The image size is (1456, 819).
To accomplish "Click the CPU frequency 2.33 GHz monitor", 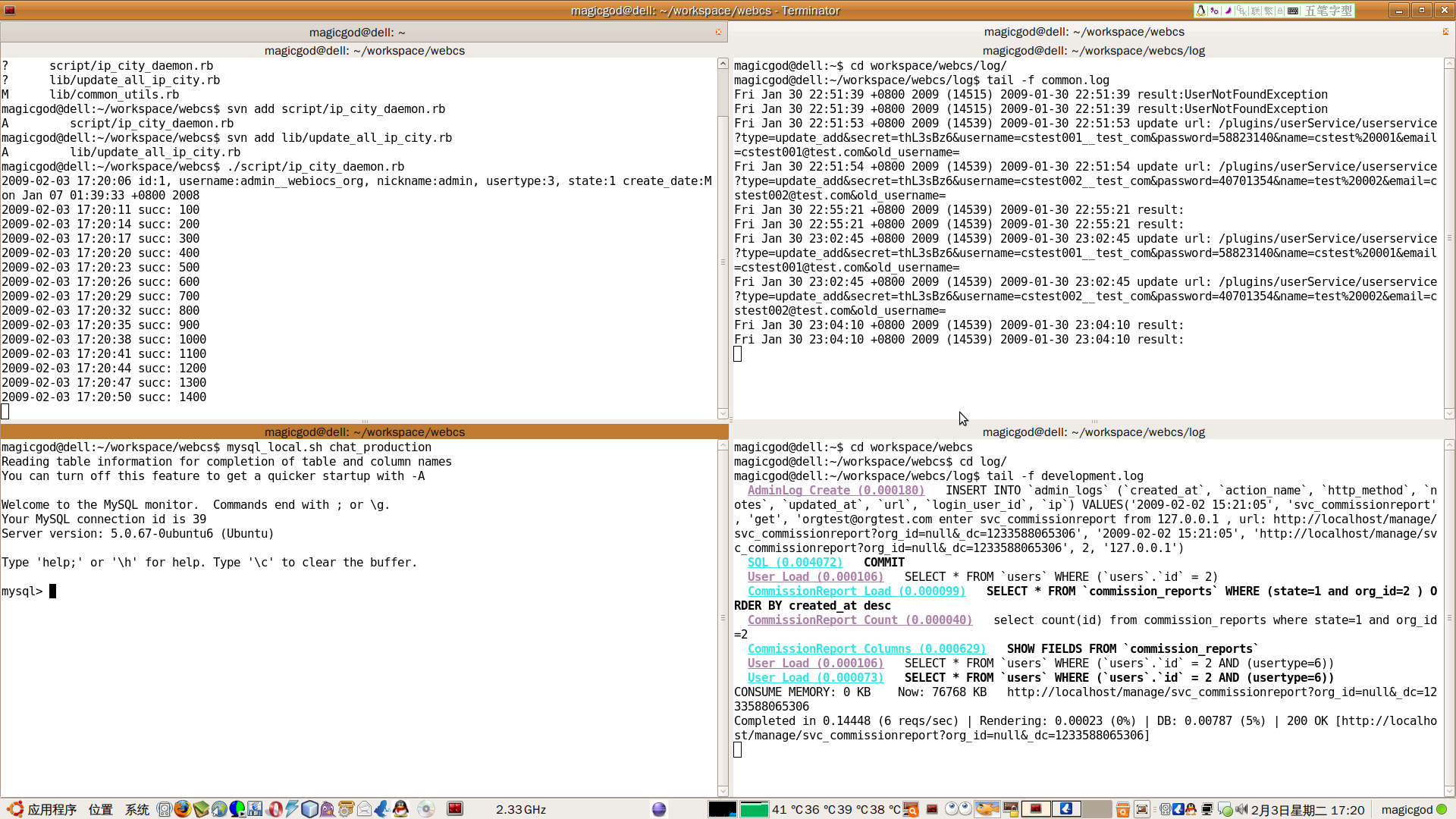I will click(521, 809).
